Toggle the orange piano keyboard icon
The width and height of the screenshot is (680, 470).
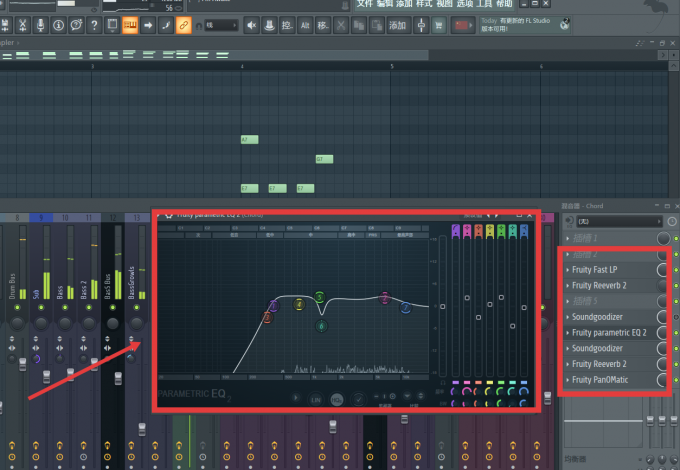pos(130,25)
